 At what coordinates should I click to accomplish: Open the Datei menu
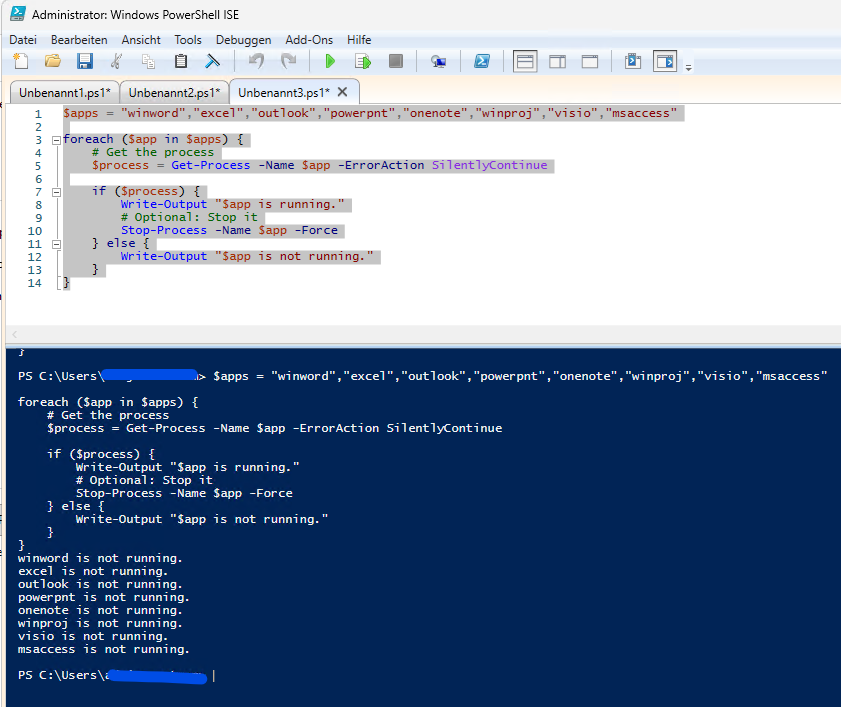23,40
